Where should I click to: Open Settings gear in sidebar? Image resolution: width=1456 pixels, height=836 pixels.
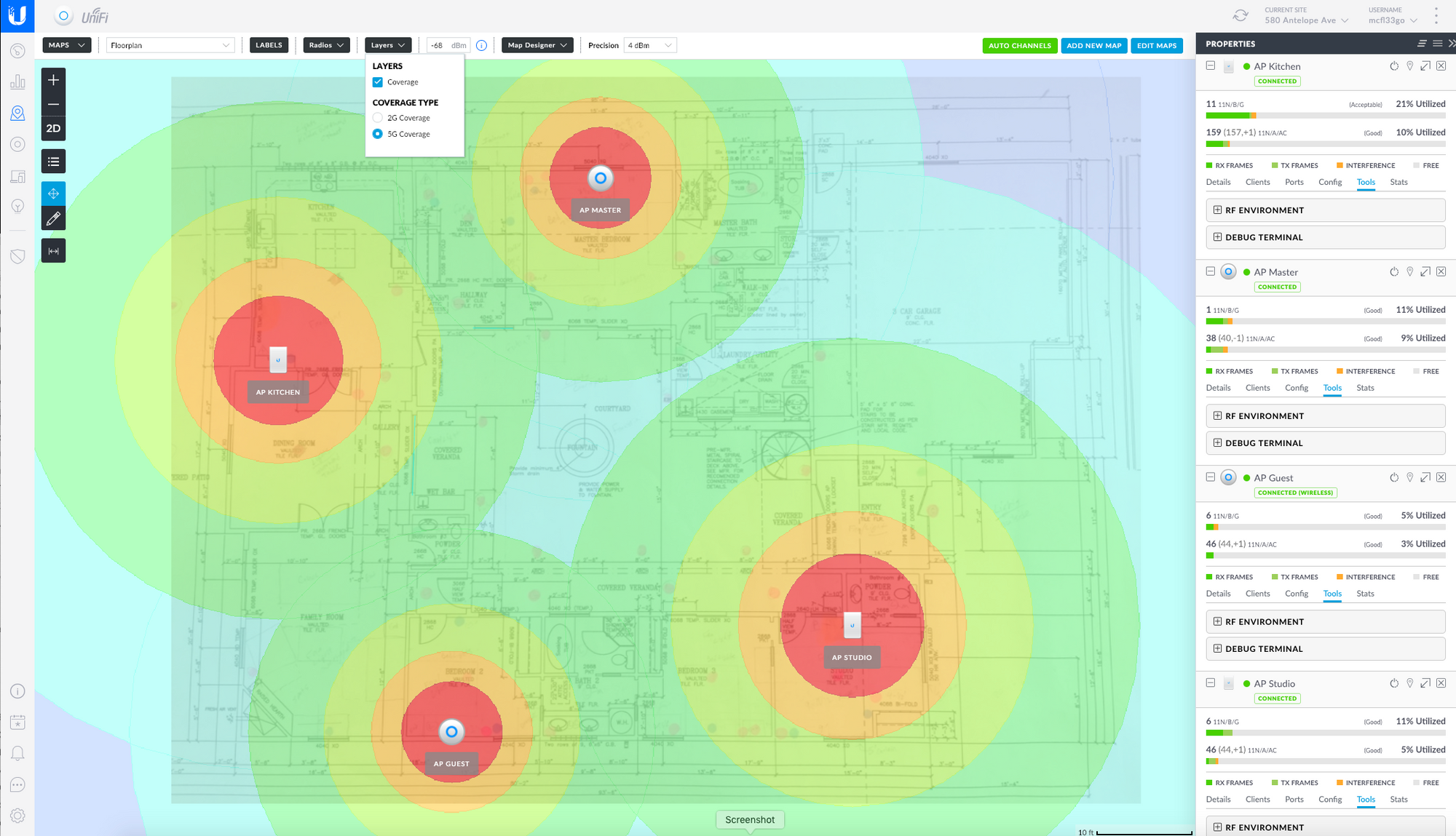(17, 816)
